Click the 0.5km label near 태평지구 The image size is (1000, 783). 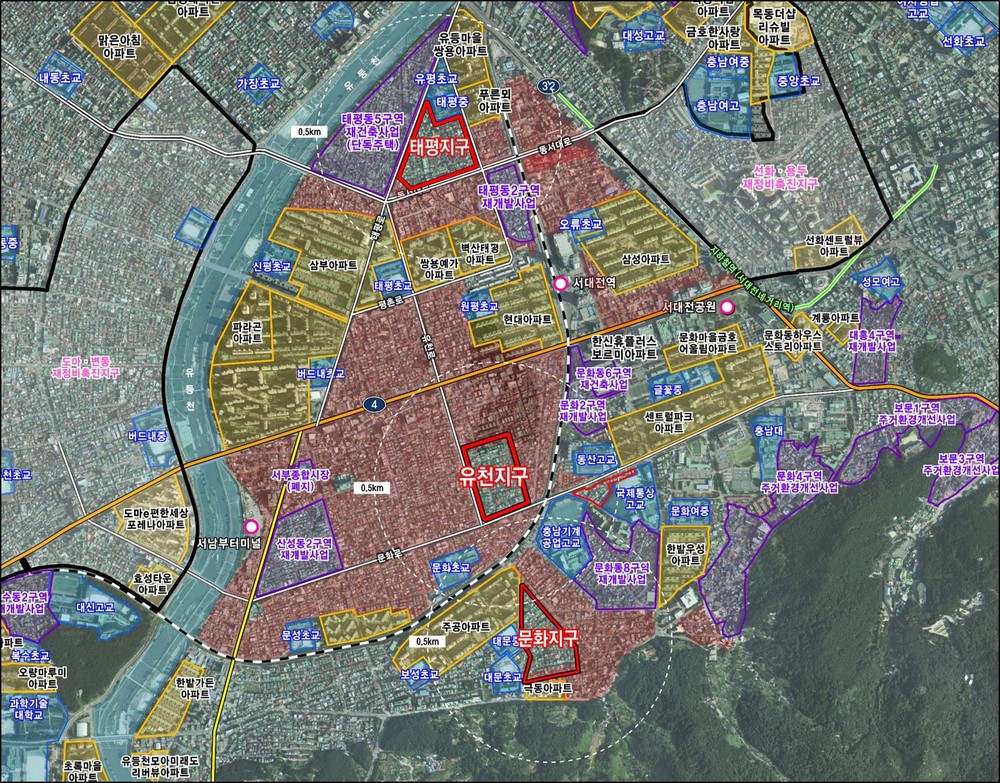[x=309, y=132]
